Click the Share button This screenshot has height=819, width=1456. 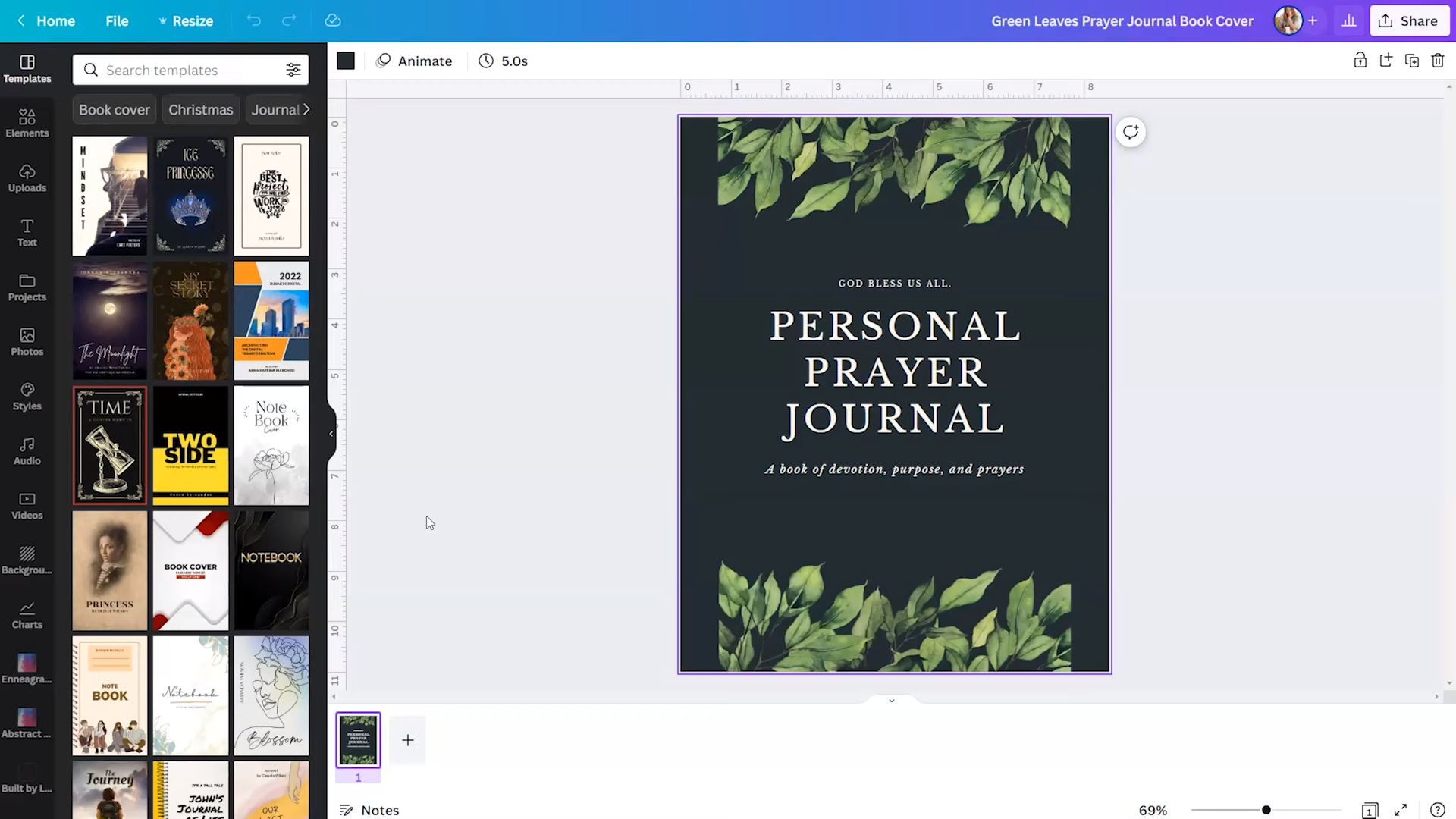point(1408,20)
